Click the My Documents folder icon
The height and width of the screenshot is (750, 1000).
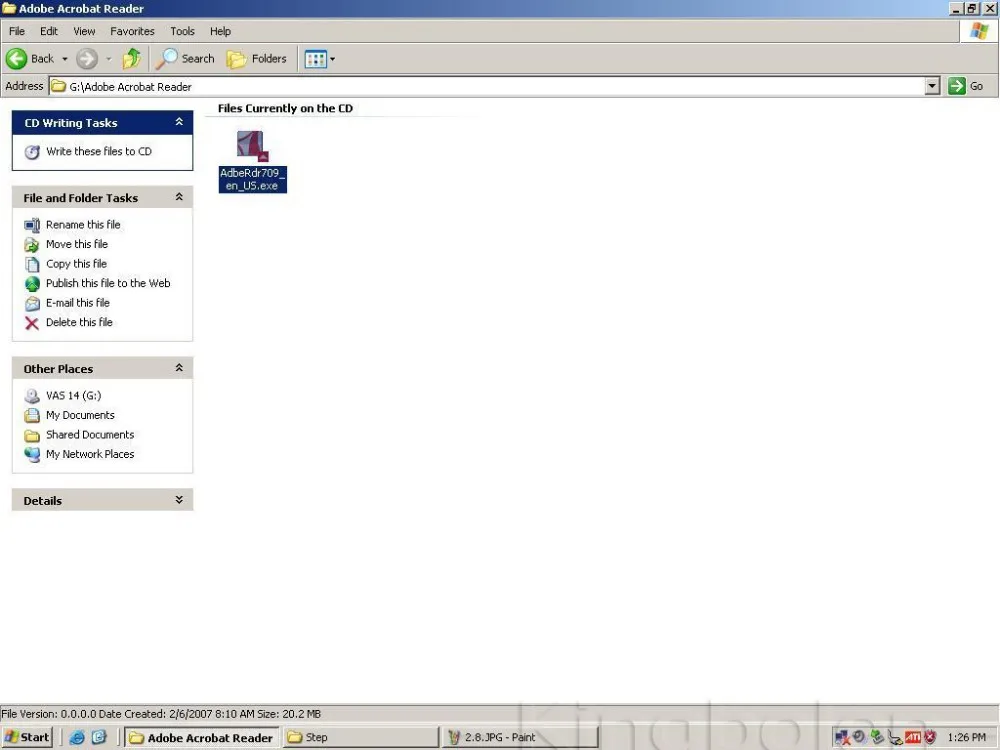tap(32, 416)
